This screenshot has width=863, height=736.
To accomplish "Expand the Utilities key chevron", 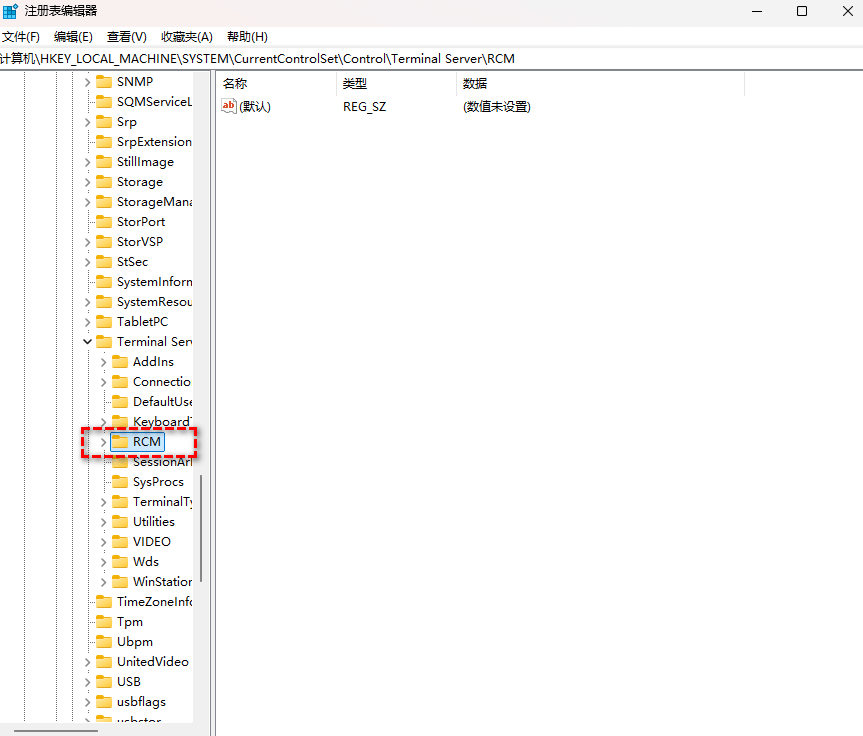I will coord(104,522).
